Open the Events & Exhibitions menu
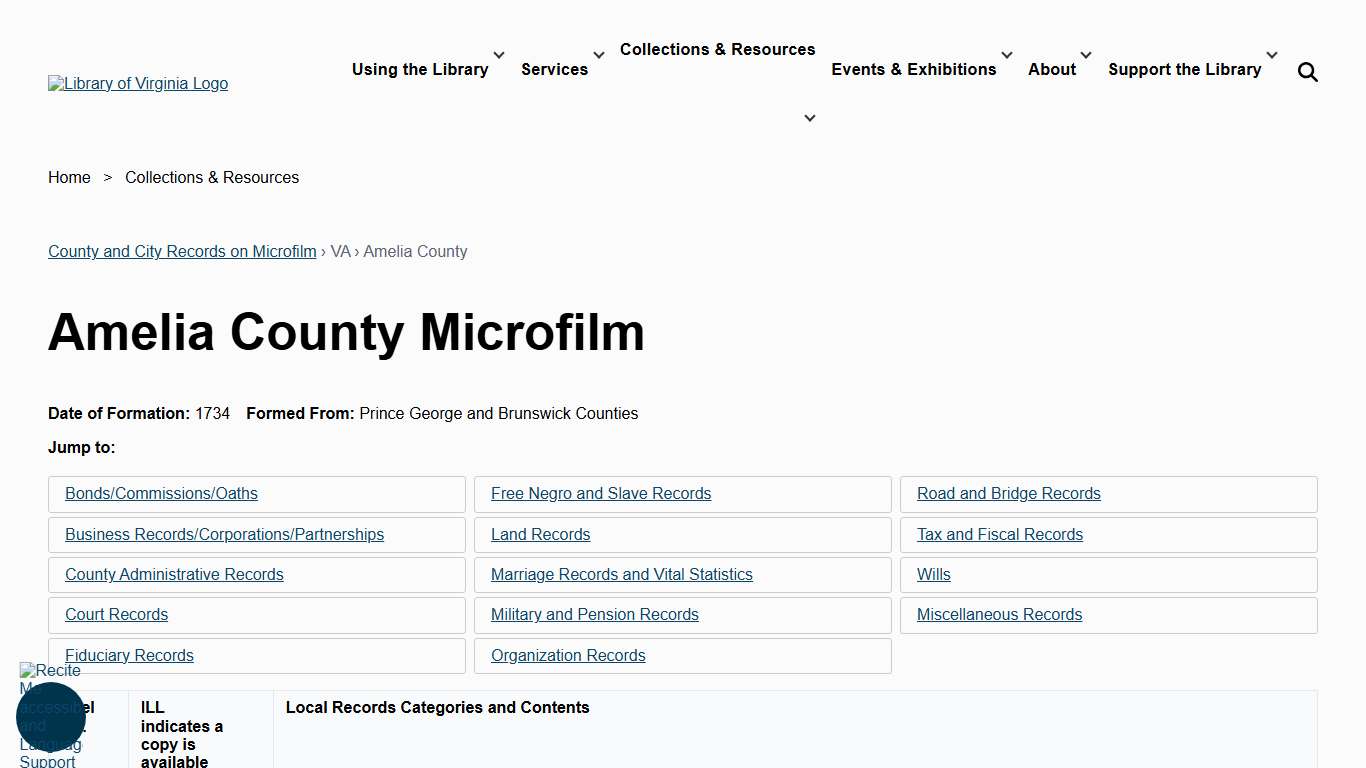The width and height of the screenshot is (1366, 768). (913, 69)
